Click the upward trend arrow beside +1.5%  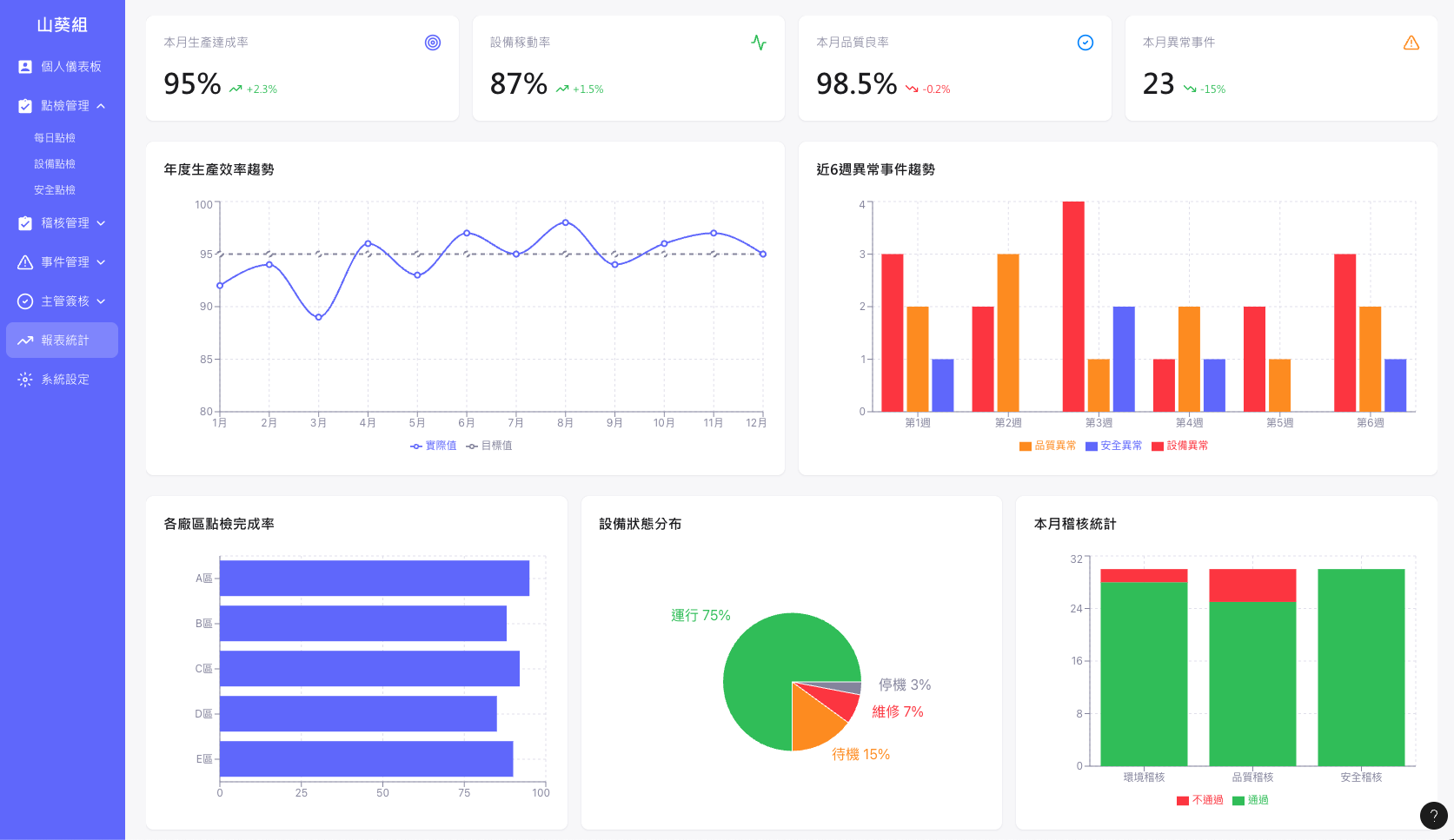pos(562,89)
